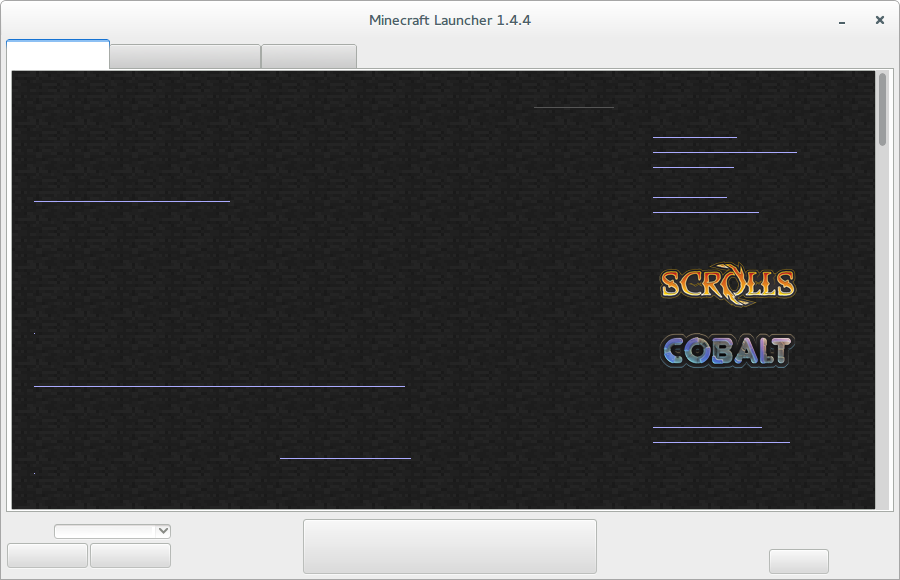The image size is (900, 580).
Task: Open the Cobalt game logo link
Action: point(727,350)
